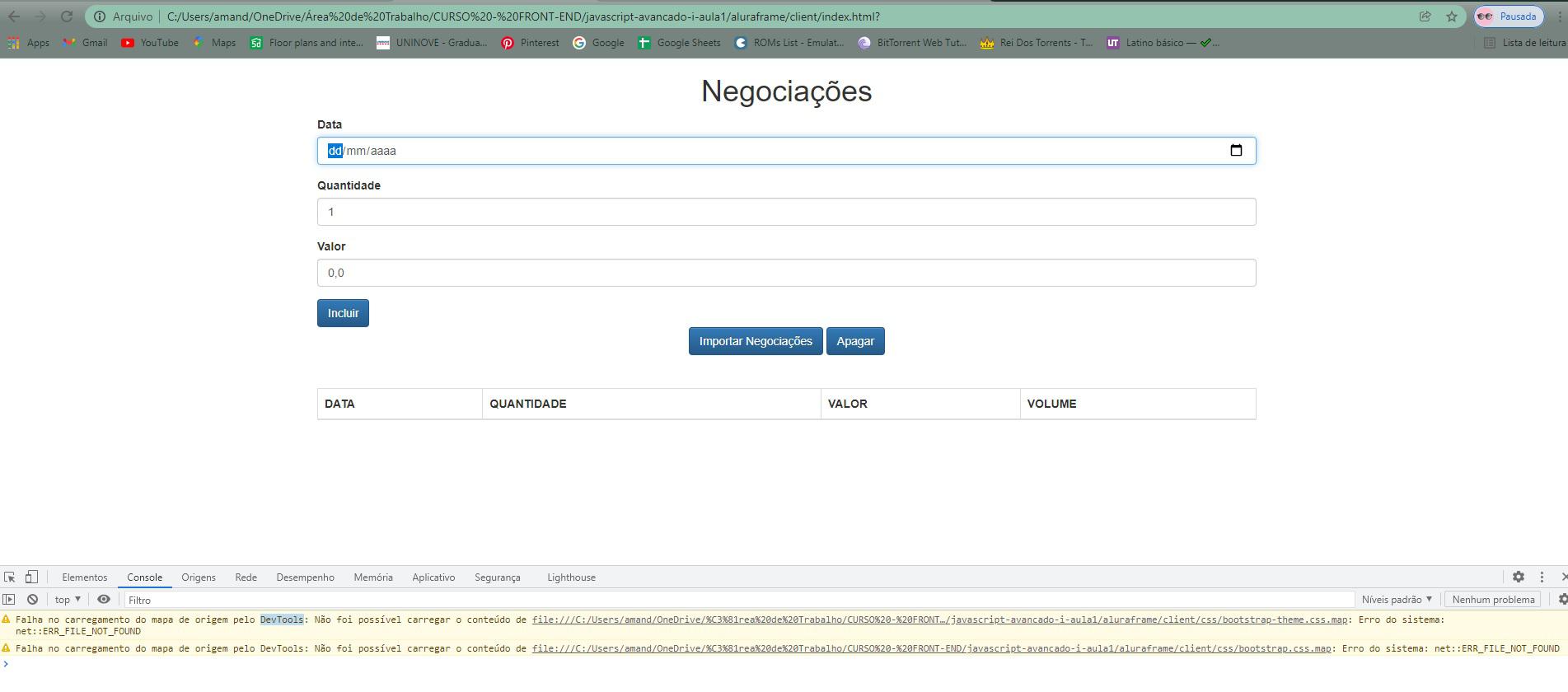Open the Pinterest bookmark

pos(530,43)
